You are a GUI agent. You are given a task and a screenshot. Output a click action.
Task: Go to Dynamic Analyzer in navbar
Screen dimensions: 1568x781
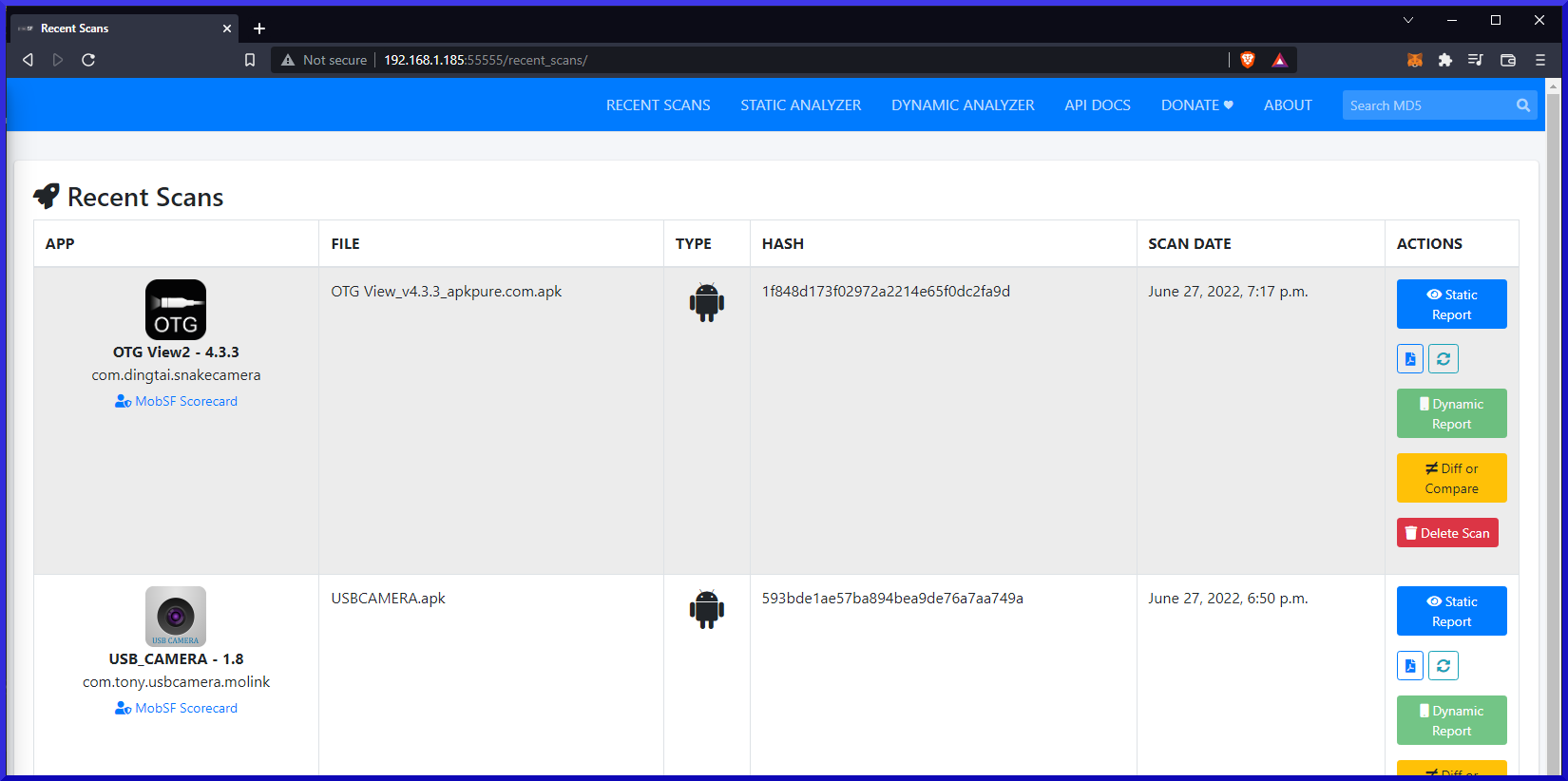(962, 105)
